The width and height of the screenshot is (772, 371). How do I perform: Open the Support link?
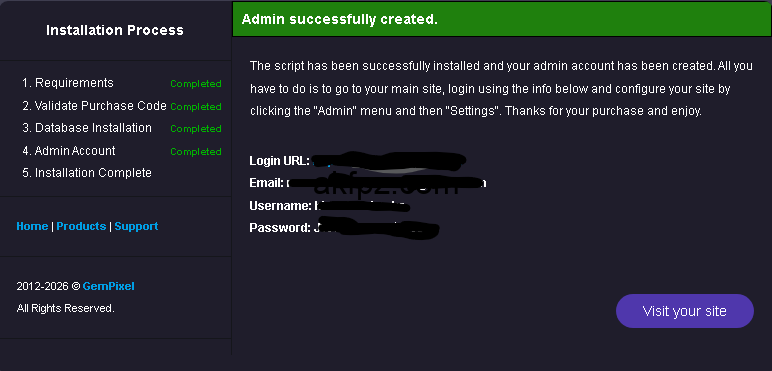(136, 226)
